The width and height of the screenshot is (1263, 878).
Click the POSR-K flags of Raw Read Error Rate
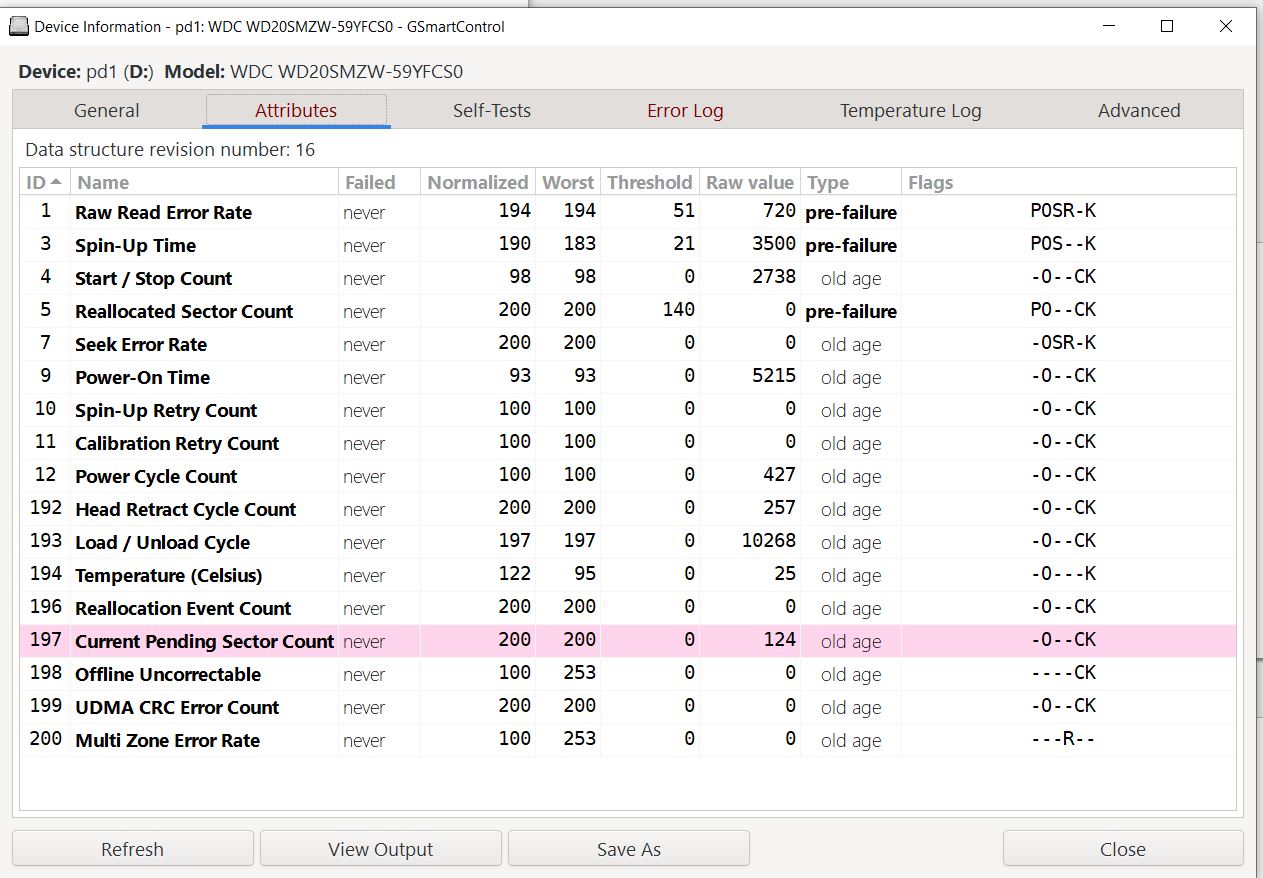point(1063,211)
